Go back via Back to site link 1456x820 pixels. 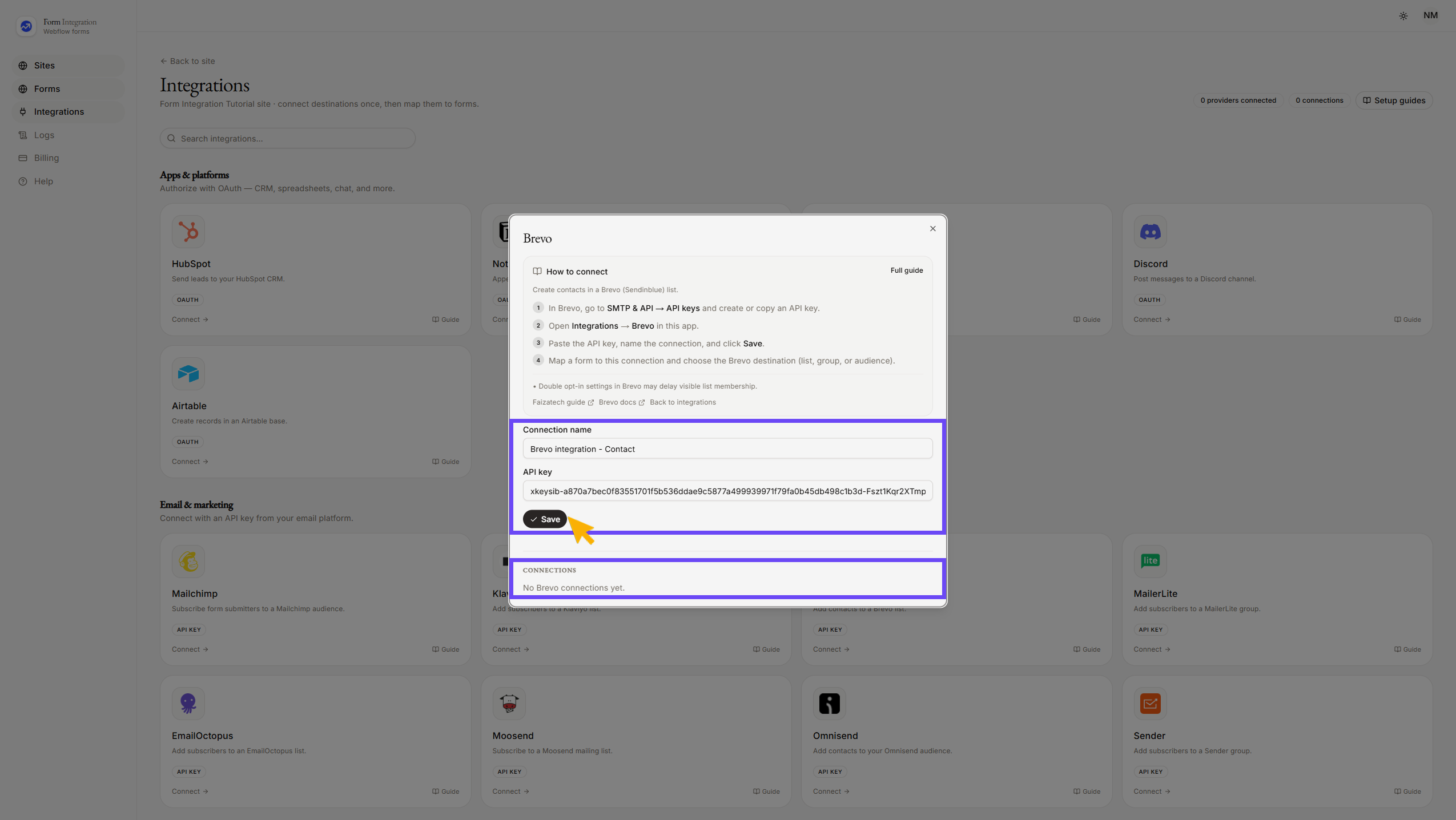tap(187, 61)
